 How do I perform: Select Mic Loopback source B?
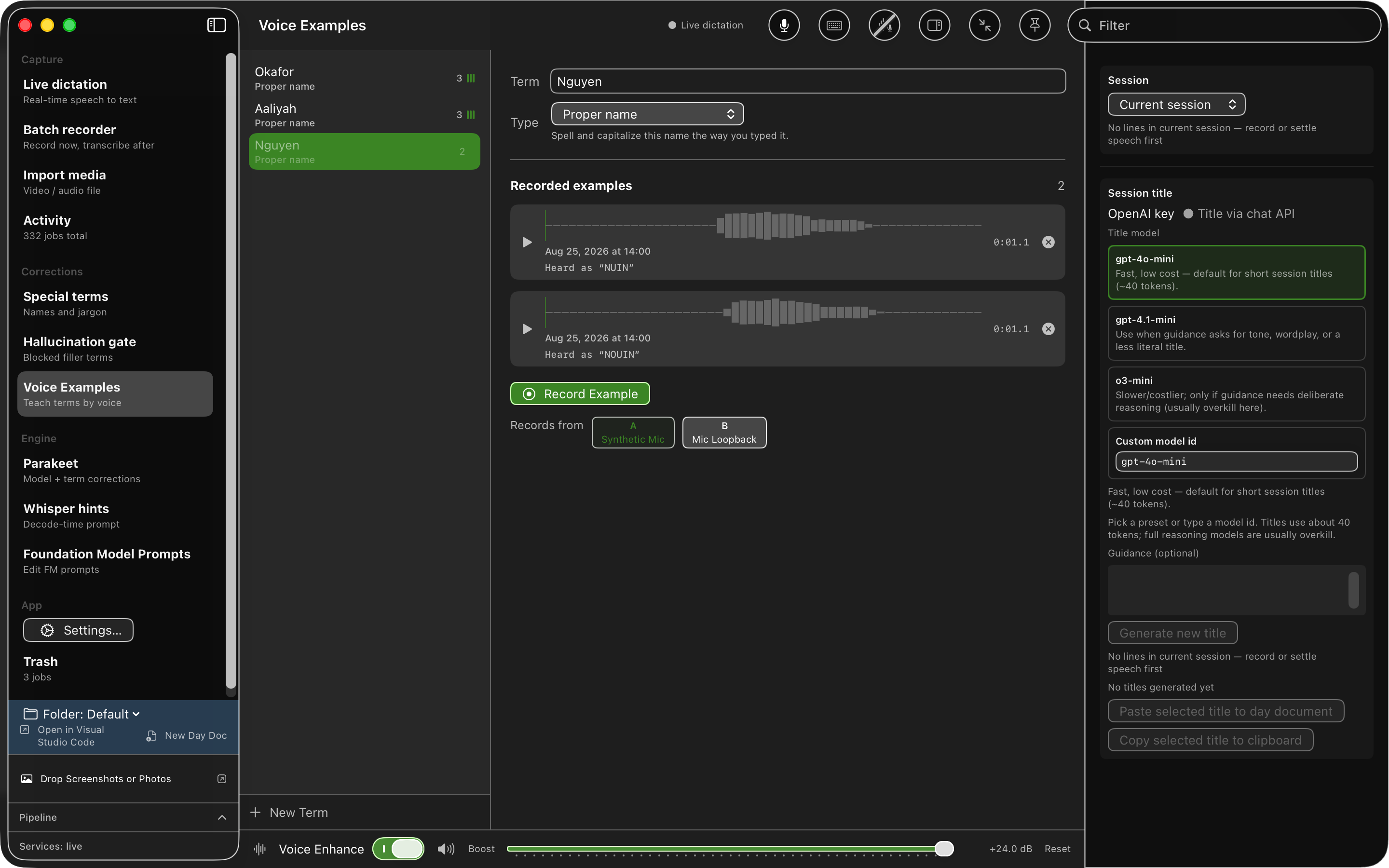tap(724, 433)
